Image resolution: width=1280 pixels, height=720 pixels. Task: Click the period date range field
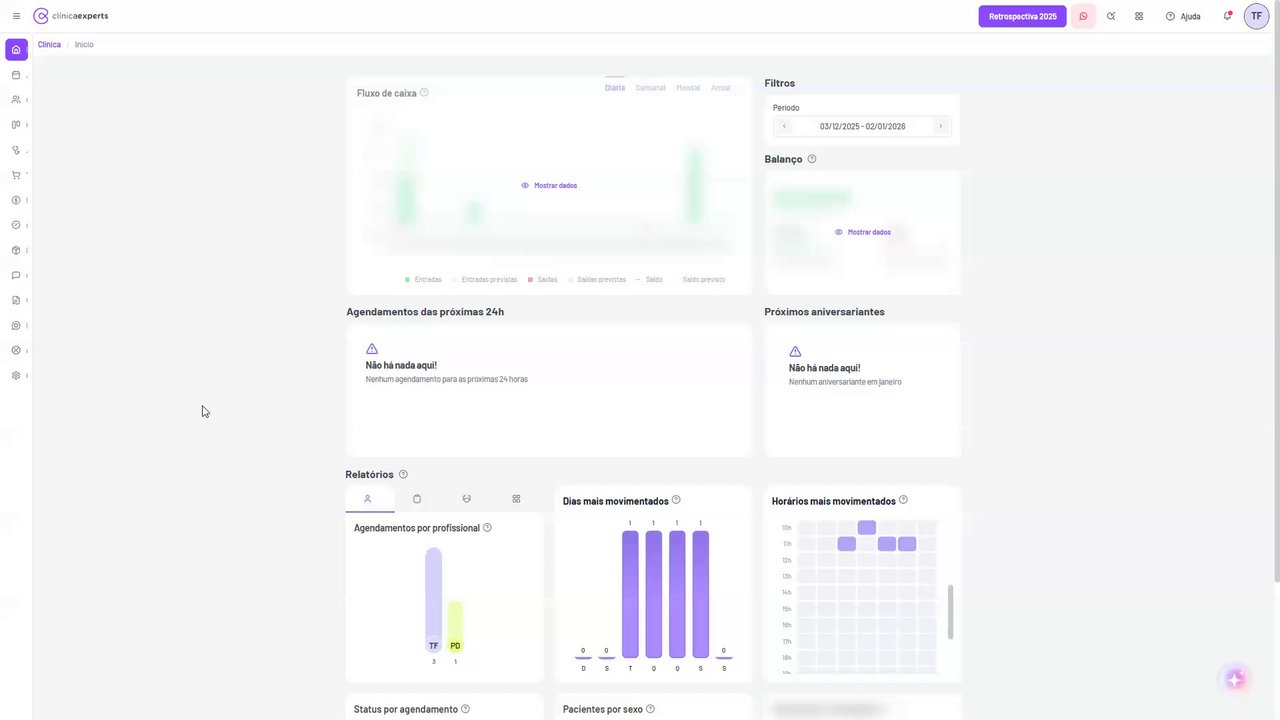tap(862, 126)
